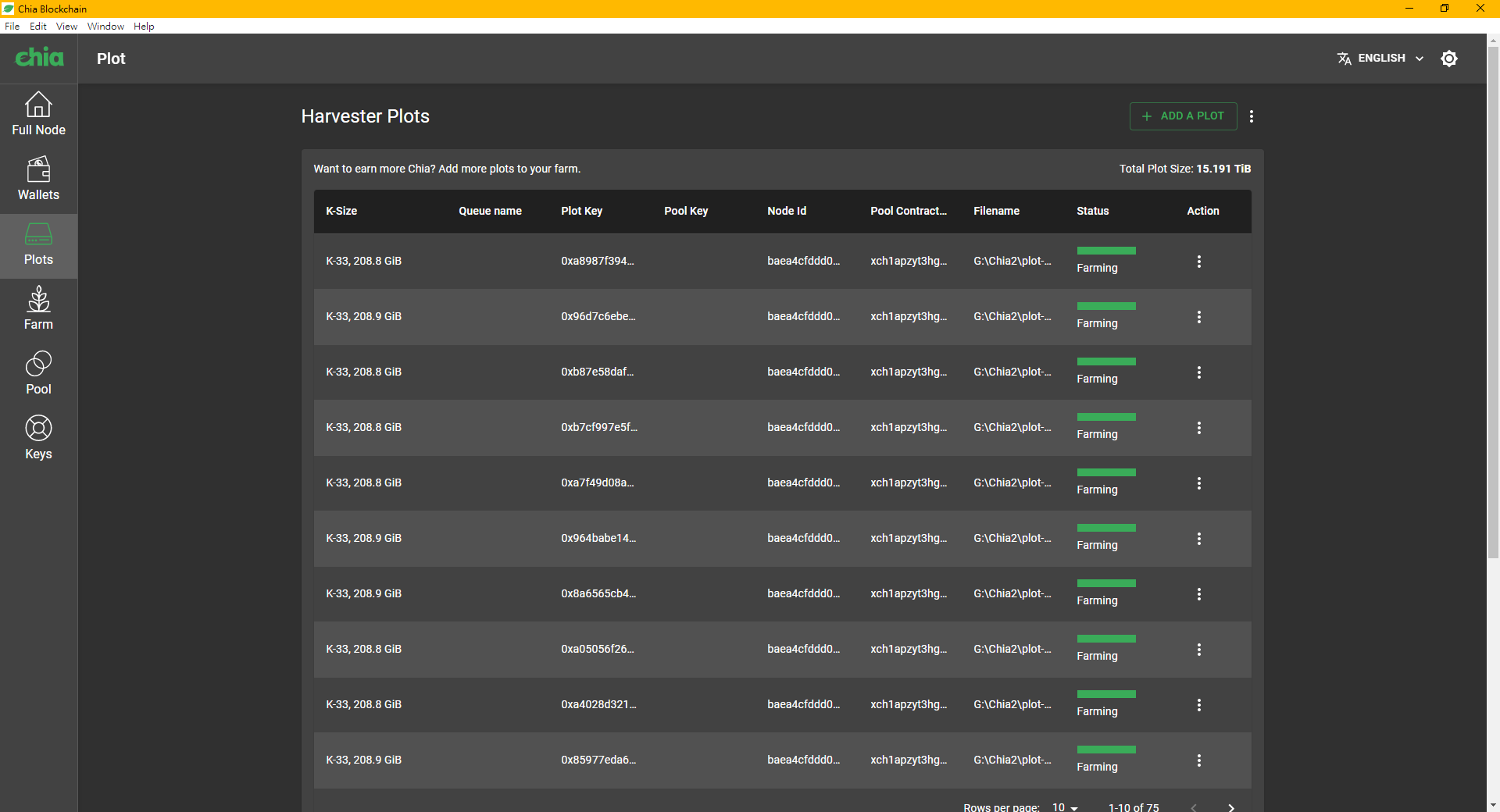
Task: Open the rows per page dropdown
Action: pyautogui.click(x=1065, y=807)
